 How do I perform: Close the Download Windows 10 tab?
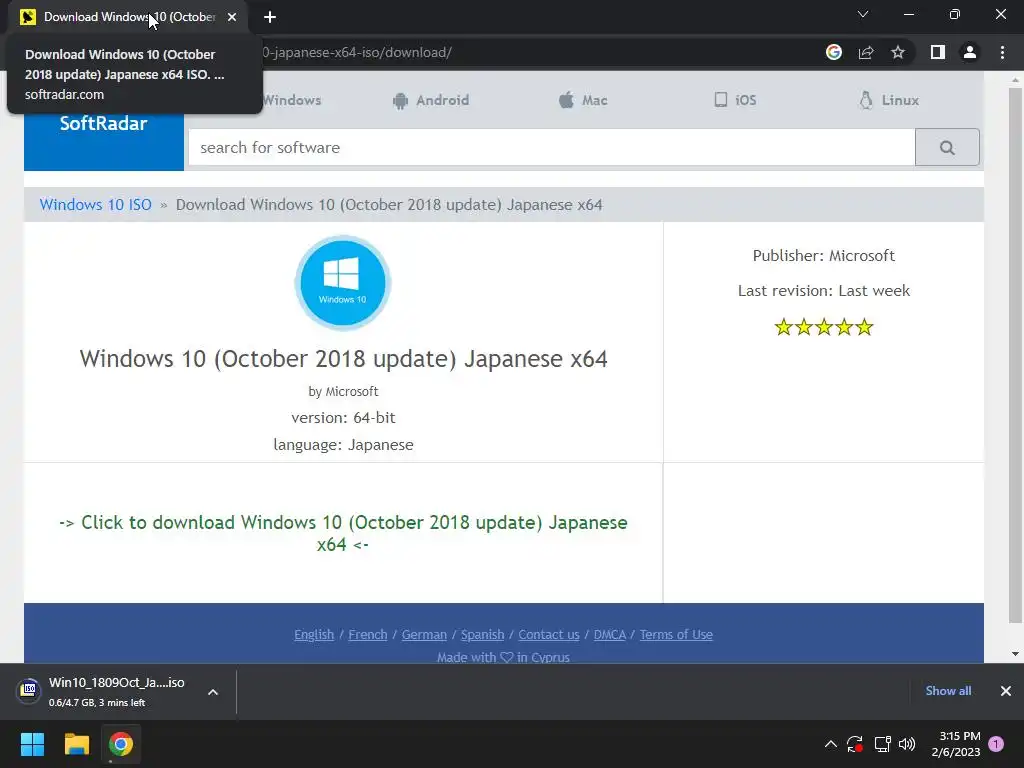point(232,17)
